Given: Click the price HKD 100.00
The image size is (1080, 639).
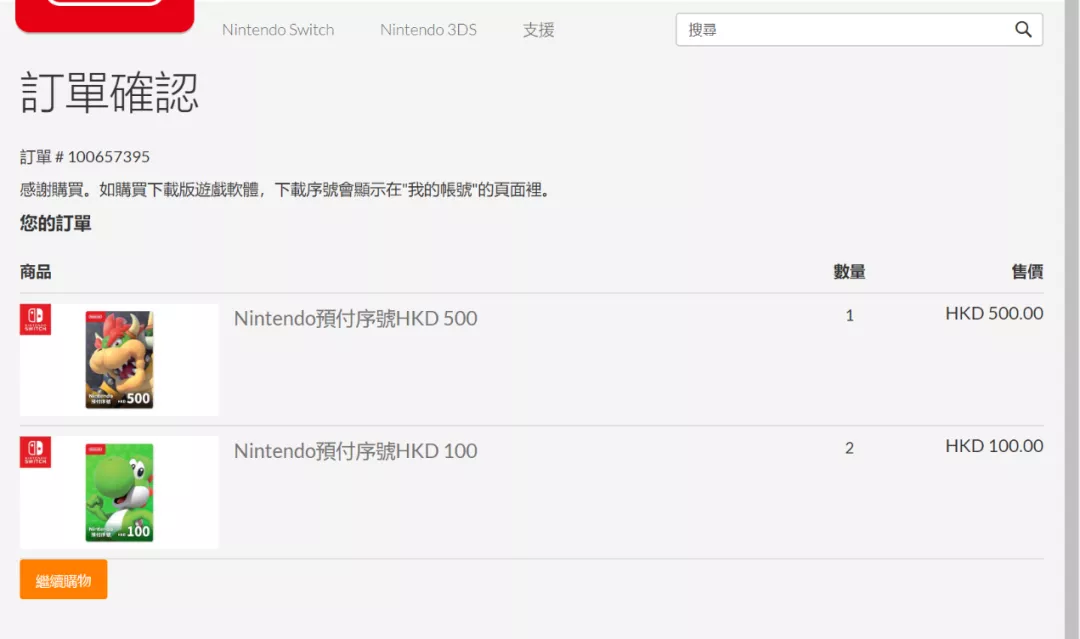Looking at the screenshot, I should point(994,446).
